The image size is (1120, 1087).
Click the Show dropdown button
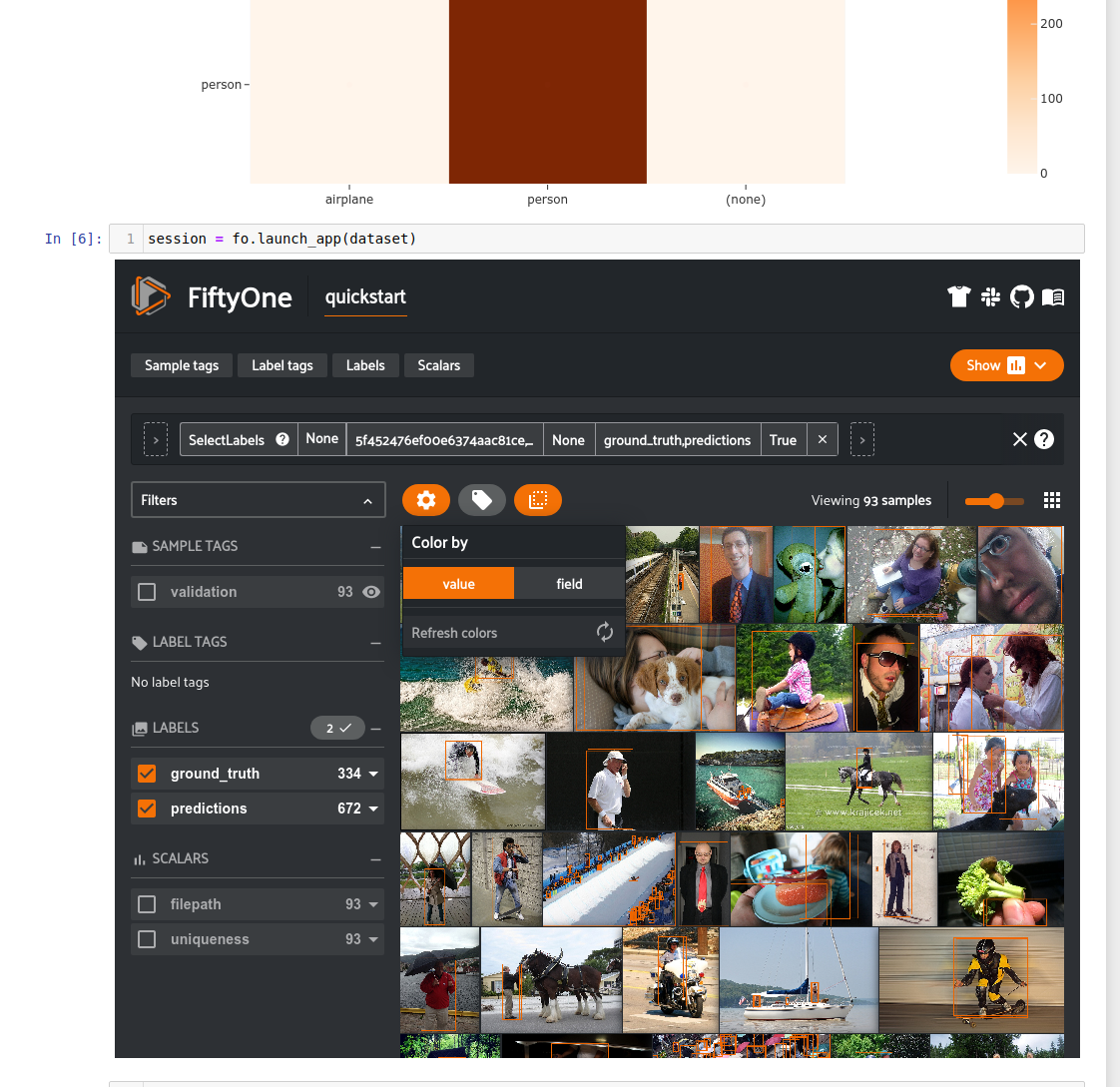[1006, 365]
